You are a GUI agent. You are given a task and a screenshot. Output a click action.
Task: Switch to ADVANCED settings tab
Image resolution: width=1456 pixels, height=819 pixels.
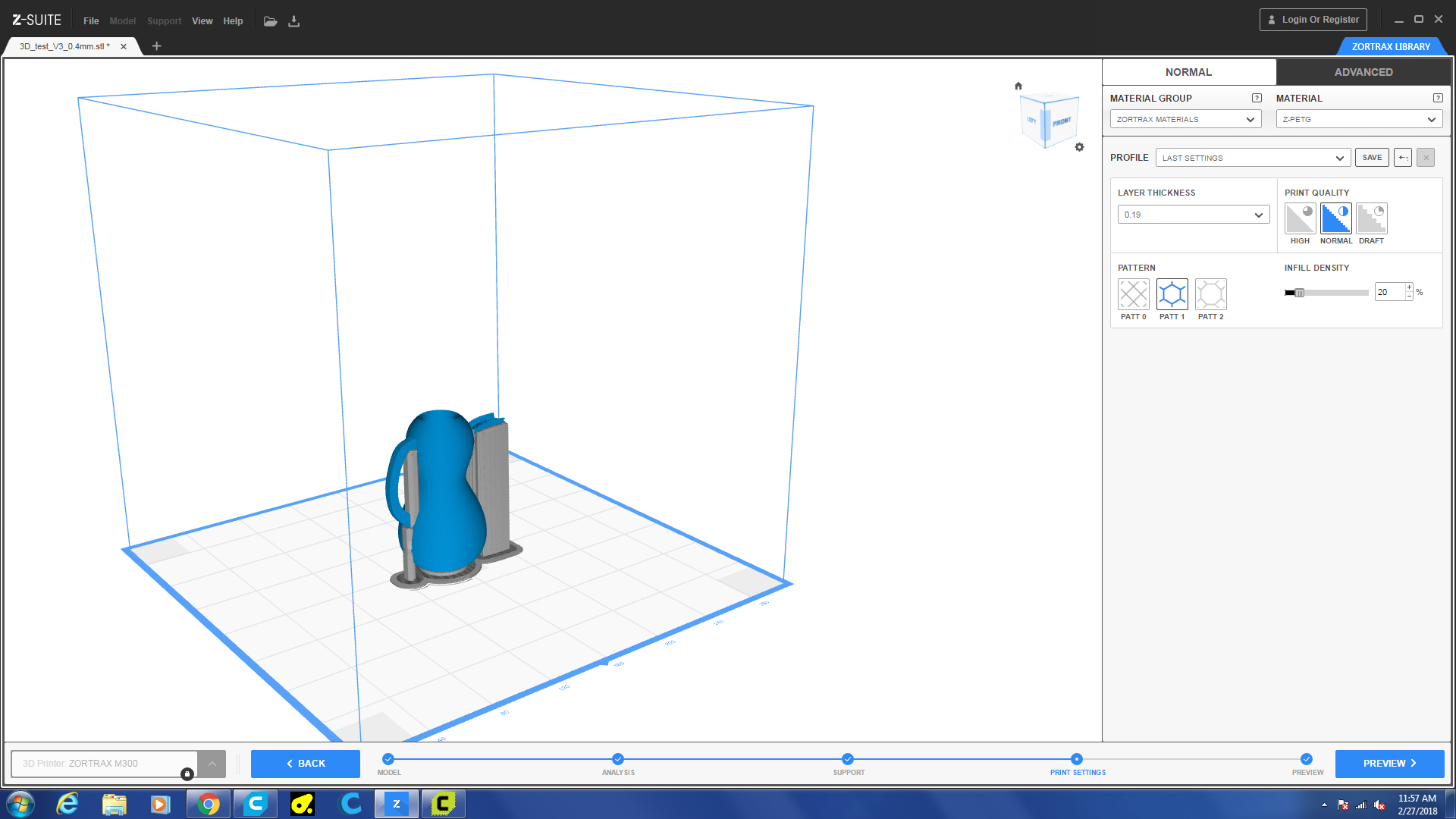[1363, 72]
